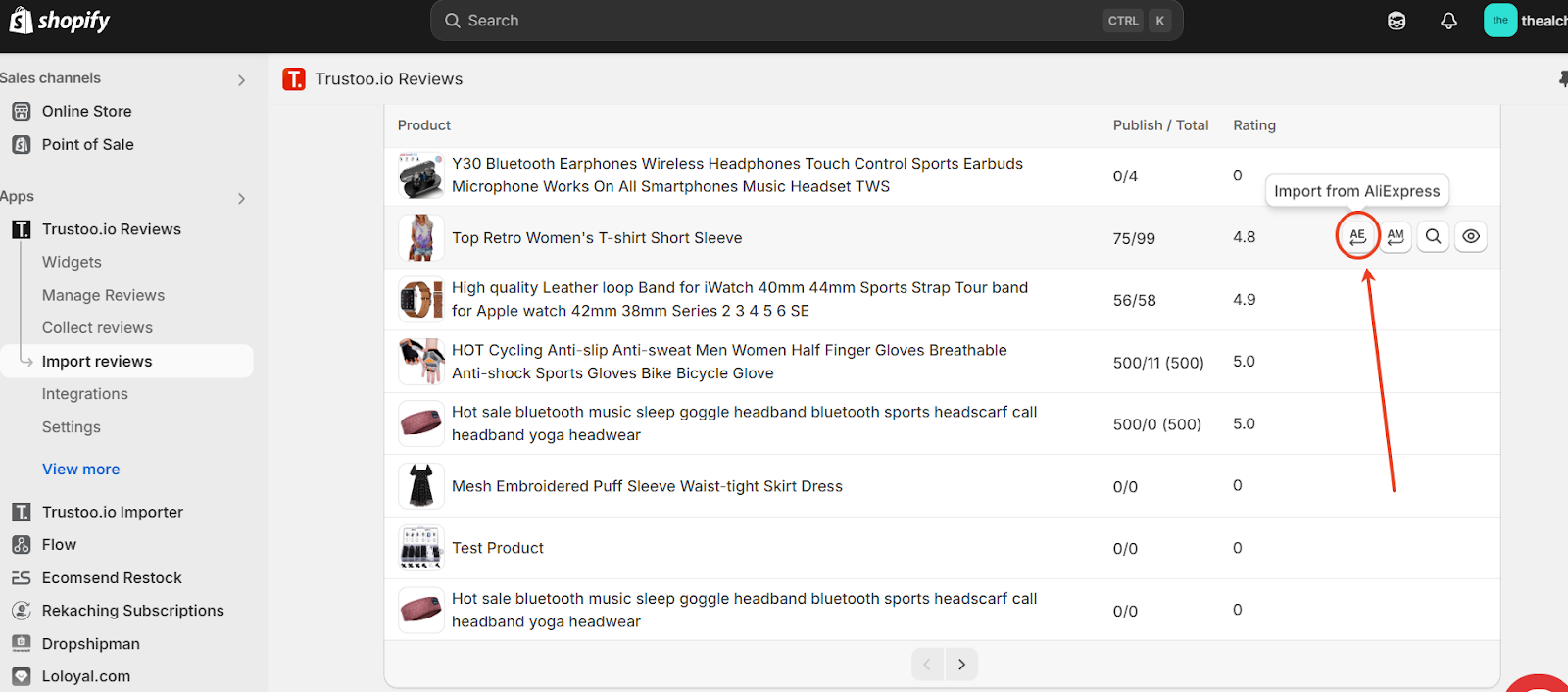Viewport: 1568px width, 692px height.
Task: Click the Import from AliExpress icon
Action: [1357, 236]
